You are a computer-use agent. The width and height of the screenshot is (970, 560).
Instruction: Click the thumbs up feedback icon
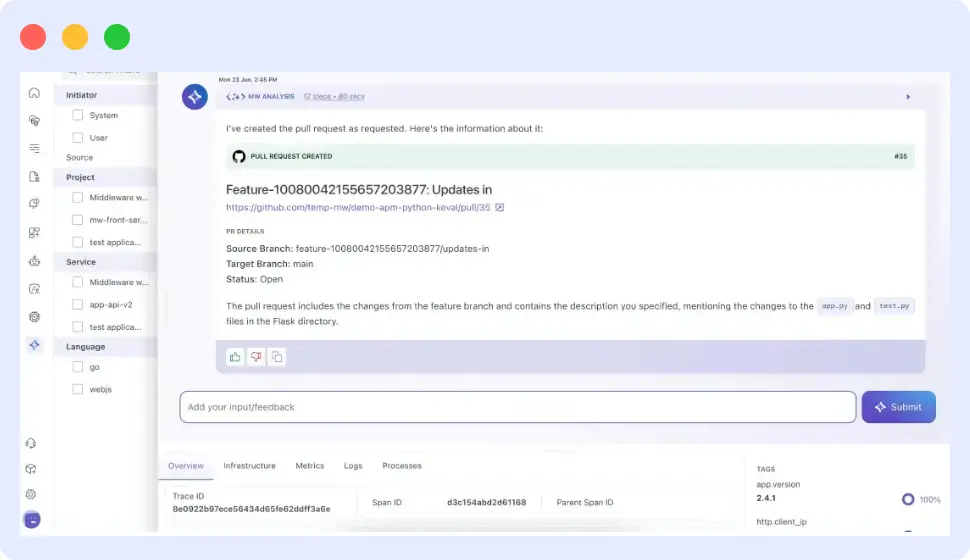pos(235,357)
